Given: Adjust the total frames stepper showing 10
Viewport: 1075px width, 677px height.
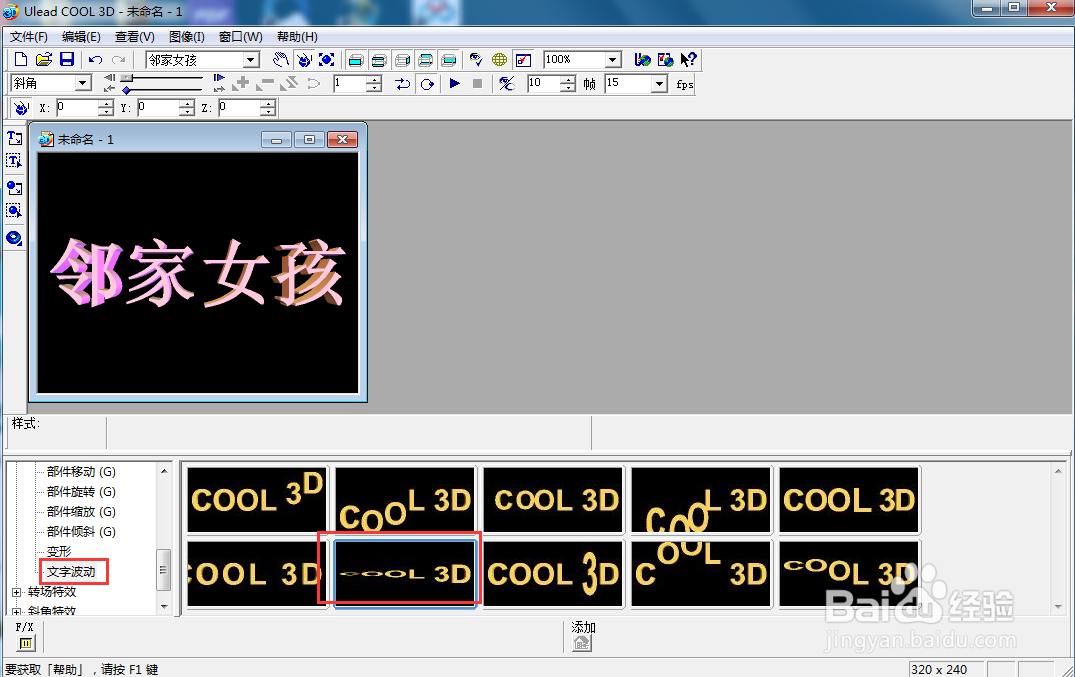Looking at the screenshot, I should pyautogui.click(x=568, y=84).
